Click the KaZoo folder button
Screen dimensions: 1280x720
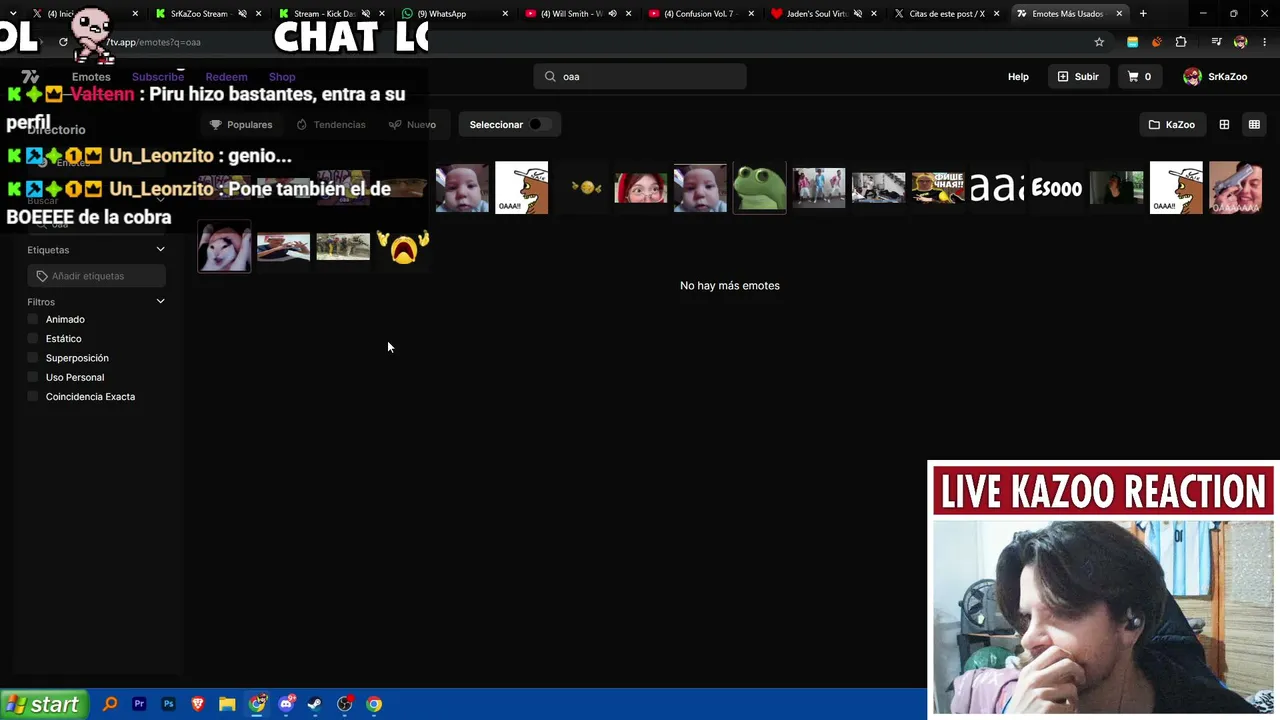click(x=1172, y=125)
